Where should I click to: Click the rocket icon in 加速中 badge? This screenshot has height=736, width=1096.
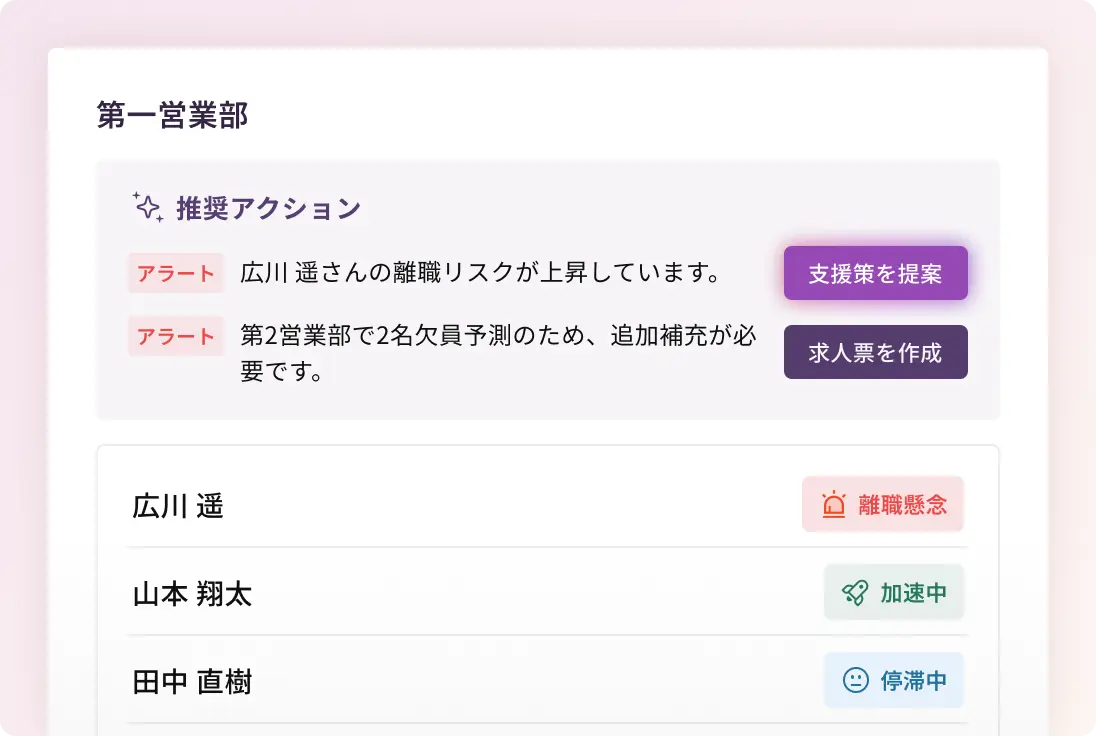pyautogui.click(x=855, y=593)
